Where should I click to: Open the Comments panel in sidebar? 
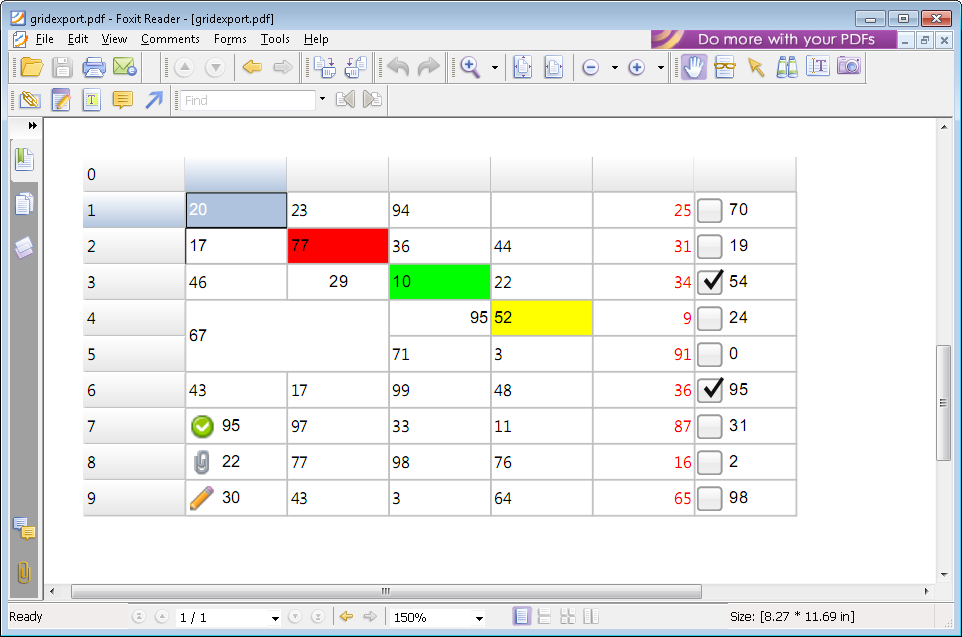pyautogui.click(x=25, y=528)
